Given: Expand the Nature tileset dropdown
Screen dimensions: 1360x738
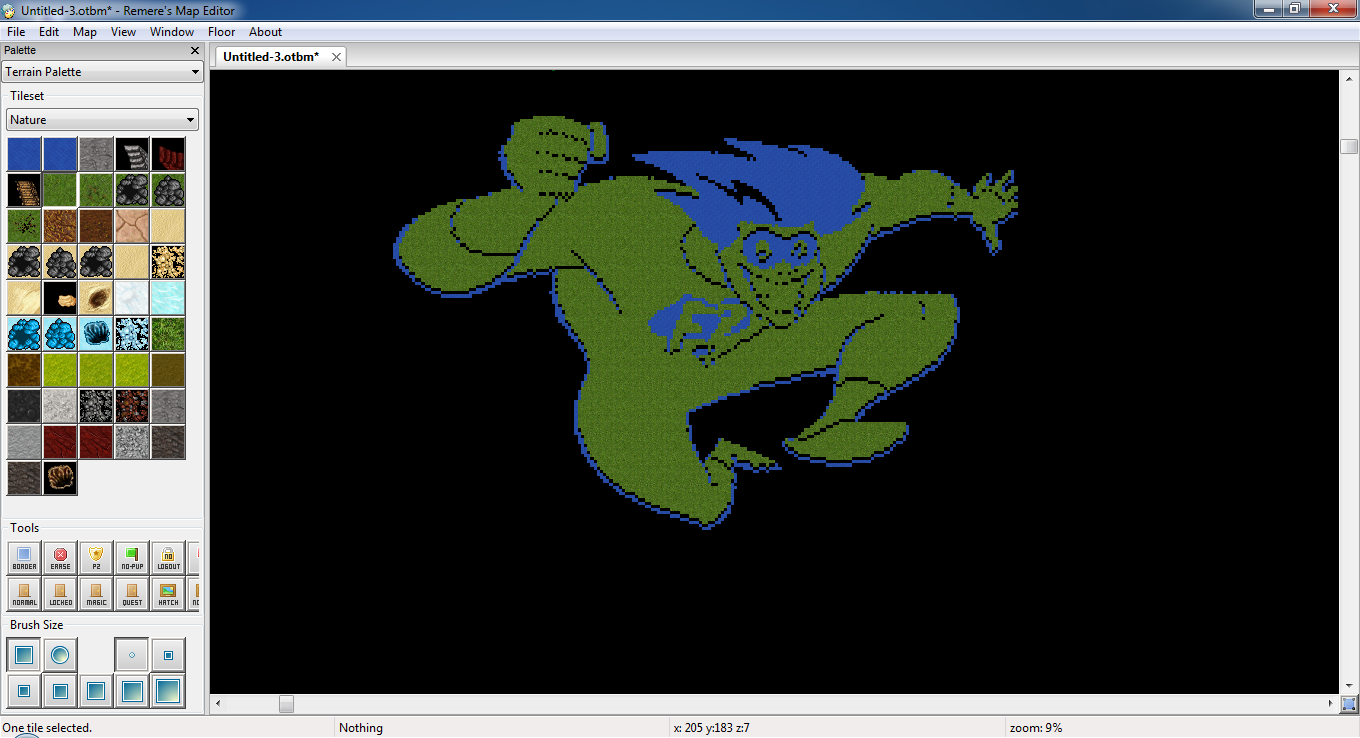Looking at the screenshot, I should 102,120.
